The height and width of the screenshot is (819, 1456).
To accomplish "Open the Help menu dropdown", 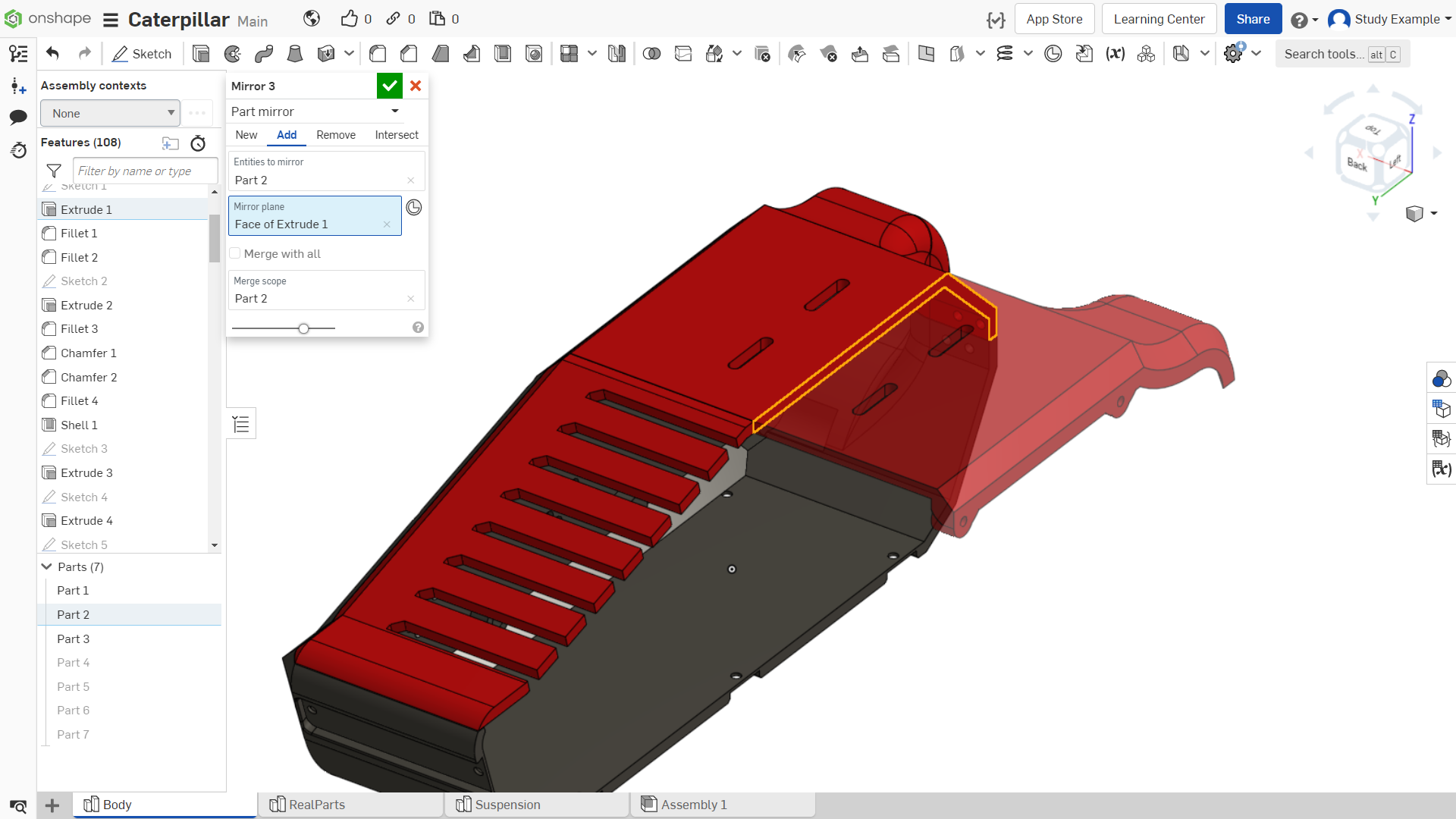I will [x=1304, y=20].
